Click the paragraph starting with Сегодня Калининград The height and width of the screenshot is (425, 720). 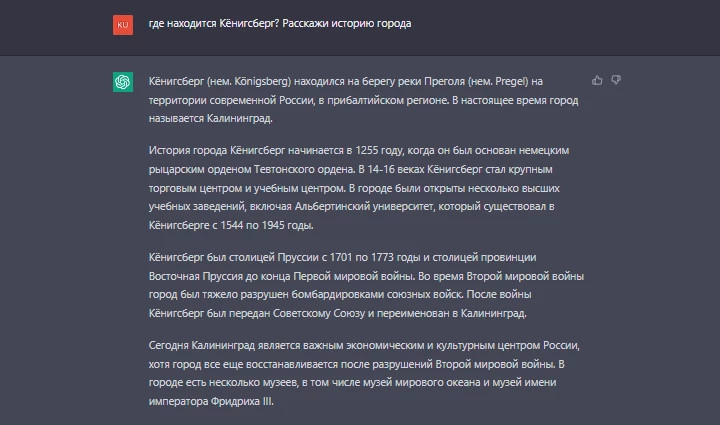(364, 373)
